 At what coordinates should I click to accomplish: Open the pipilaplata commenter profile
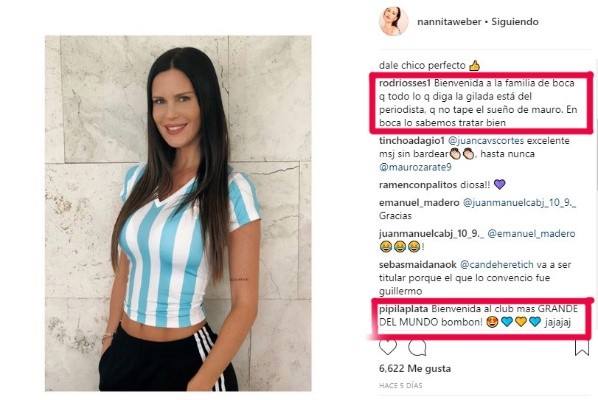[x=404, y=309]
